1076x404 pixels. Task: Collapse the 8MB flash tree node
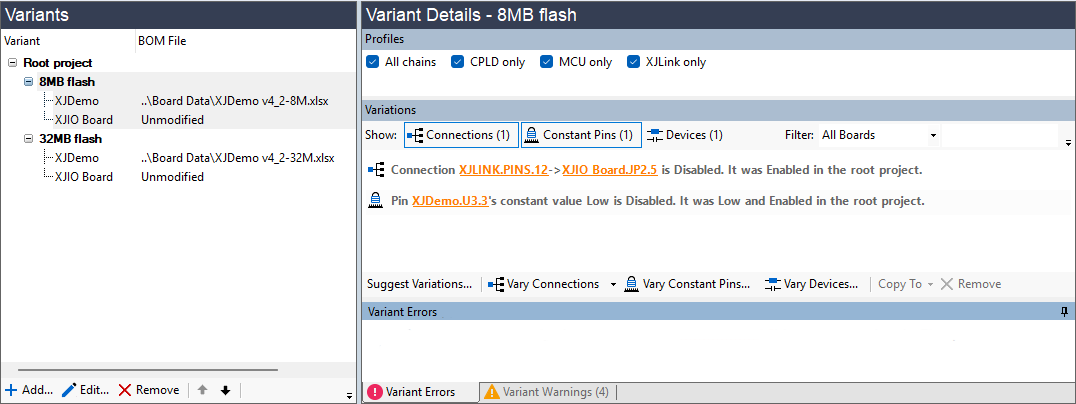tap(29, 82)
